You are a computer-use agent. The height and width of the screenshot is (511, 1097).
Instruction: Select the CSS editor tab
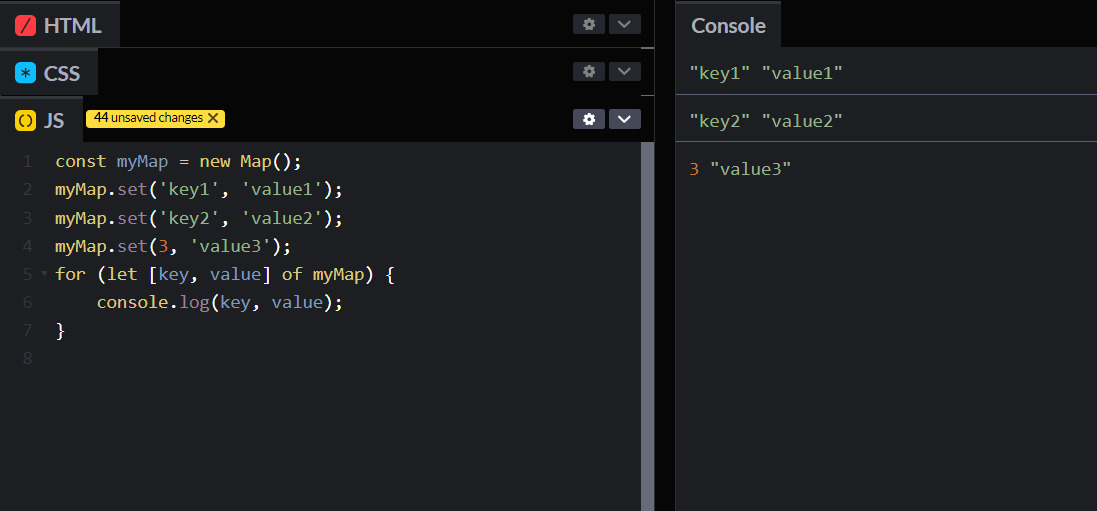point(61,73)
